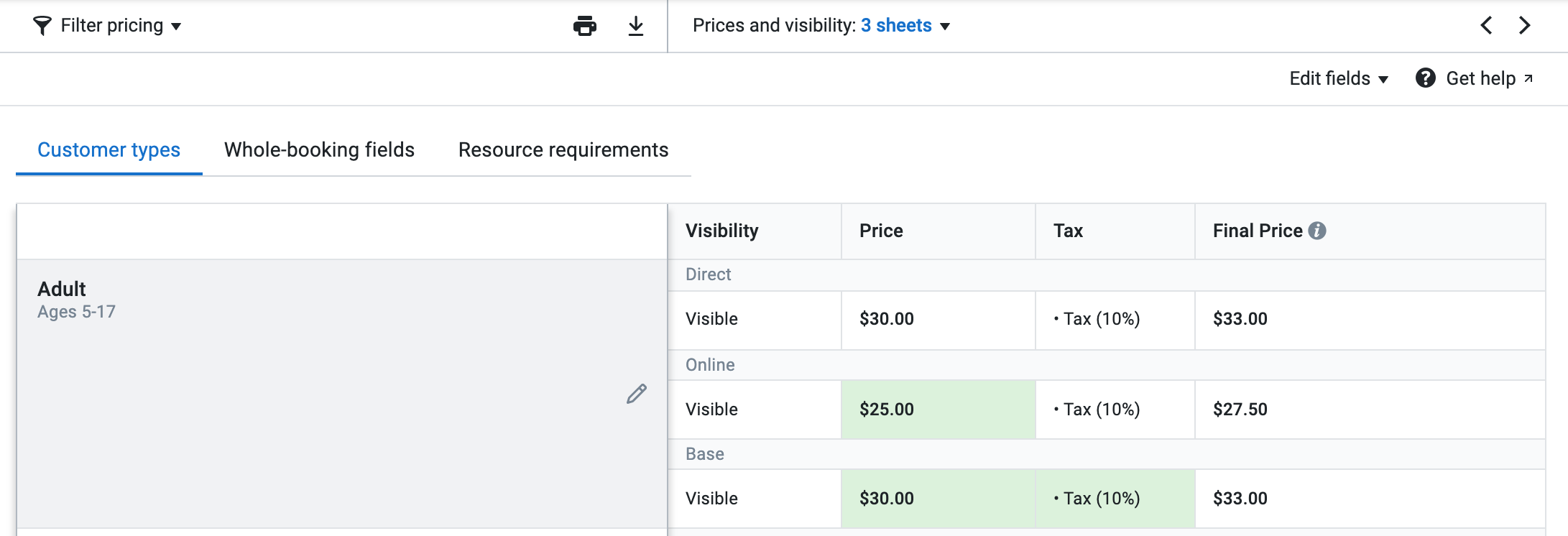Click the Online row Visible cell

(755, 410)
